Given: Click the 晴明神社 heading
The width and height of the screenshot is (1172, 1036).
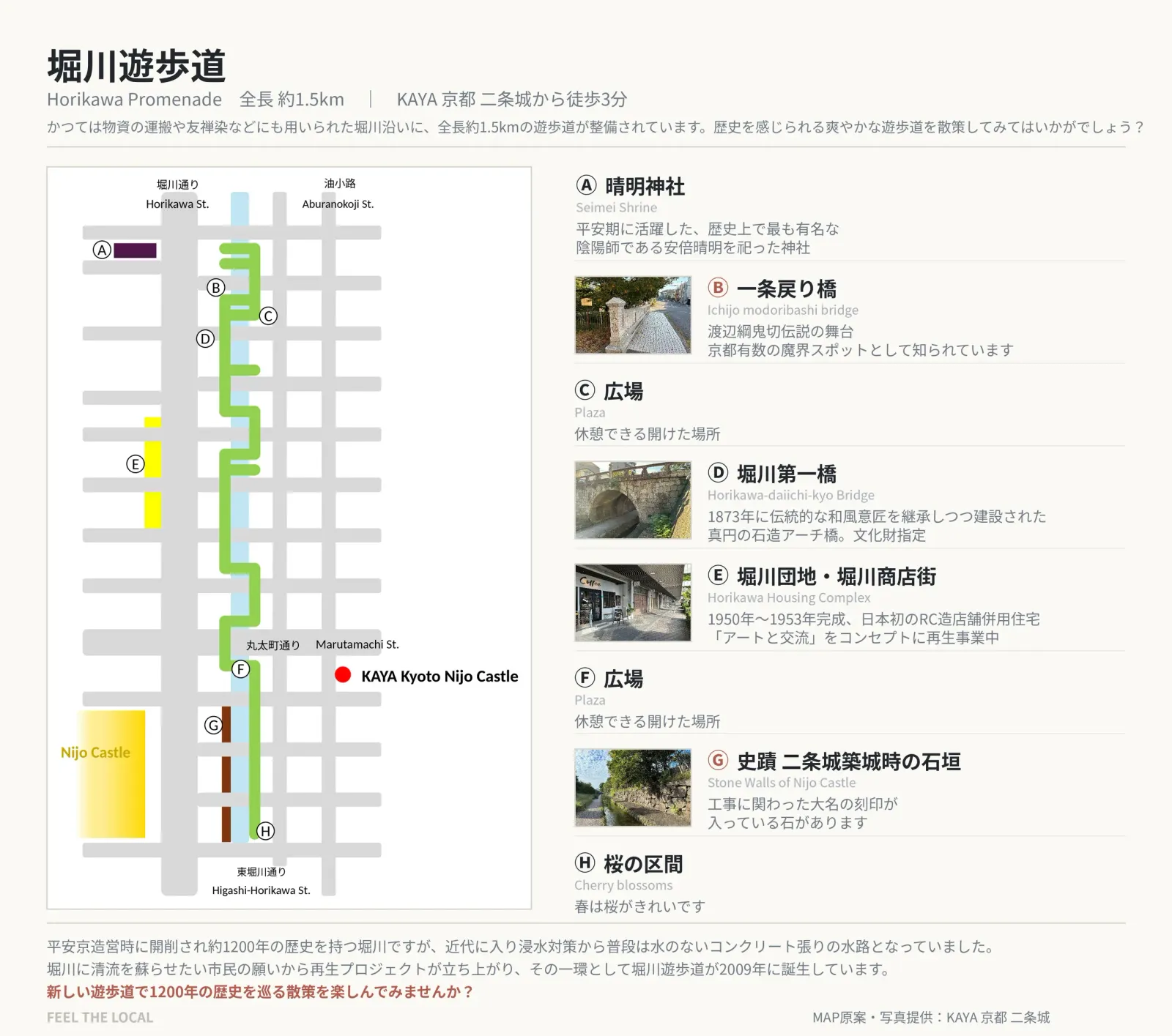Looking at the screenshot, I should tap(645, 187).
